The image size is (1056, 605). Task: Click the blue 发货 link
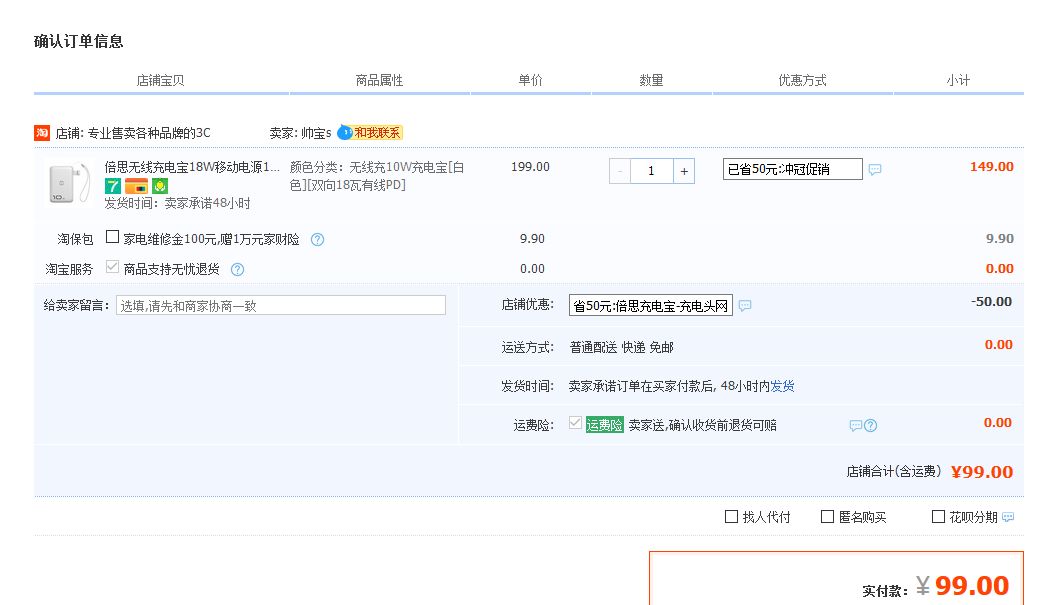(782, 386)
